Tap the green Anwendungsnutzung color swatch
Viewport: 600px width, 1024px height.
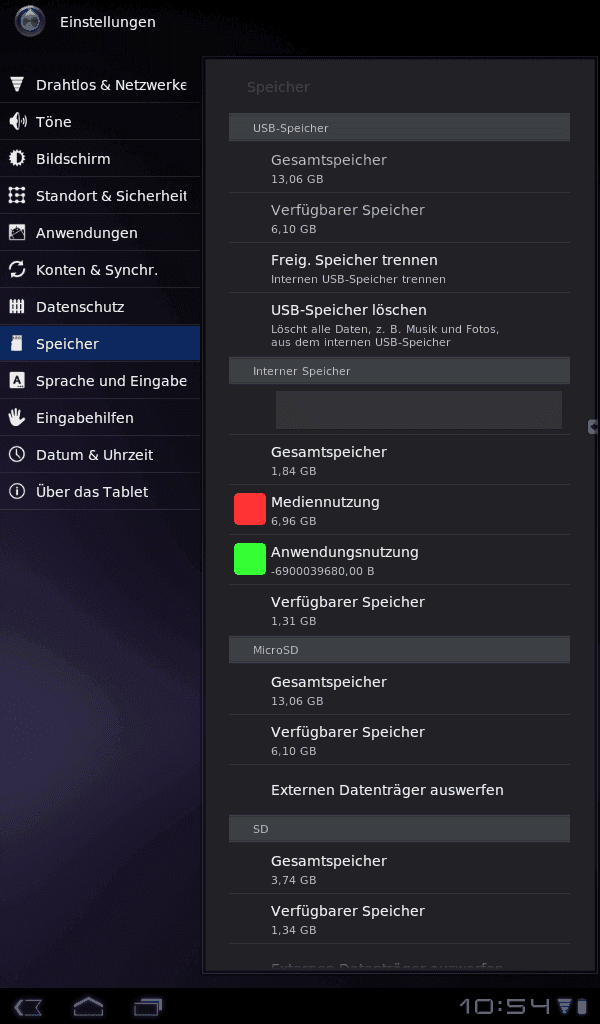coord(250,559)
